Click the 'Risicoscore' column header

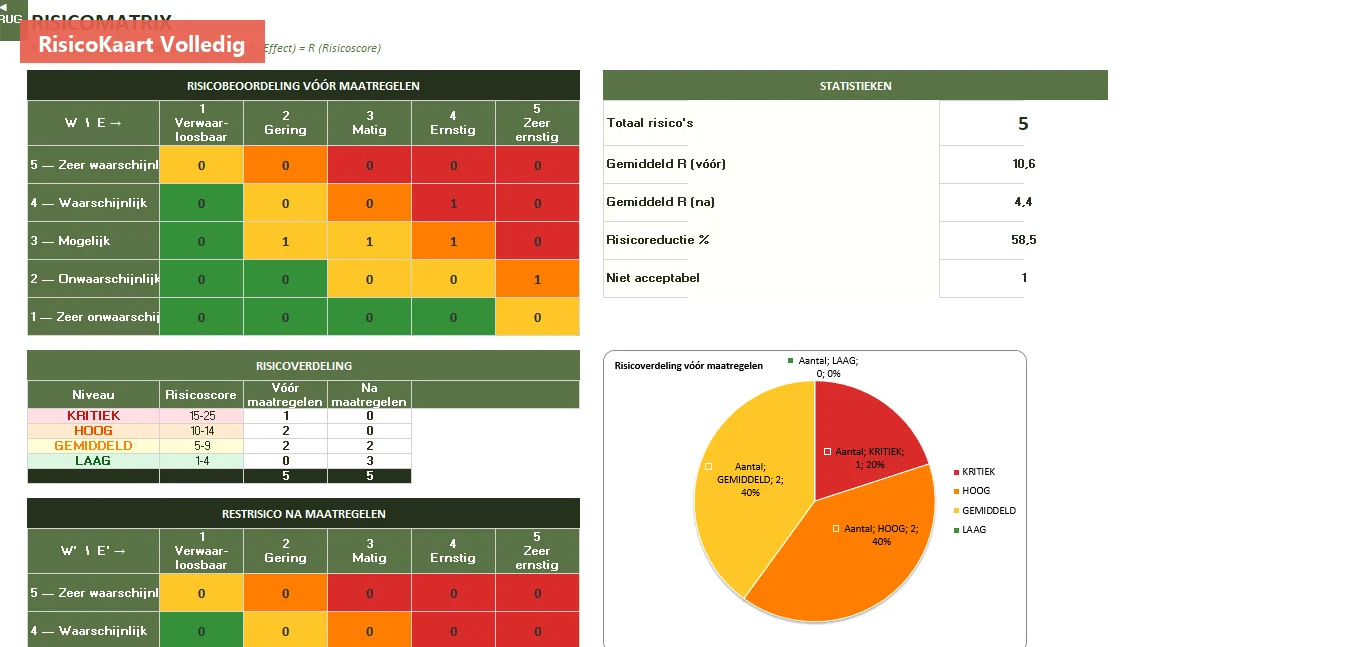[x=201, y=395]
